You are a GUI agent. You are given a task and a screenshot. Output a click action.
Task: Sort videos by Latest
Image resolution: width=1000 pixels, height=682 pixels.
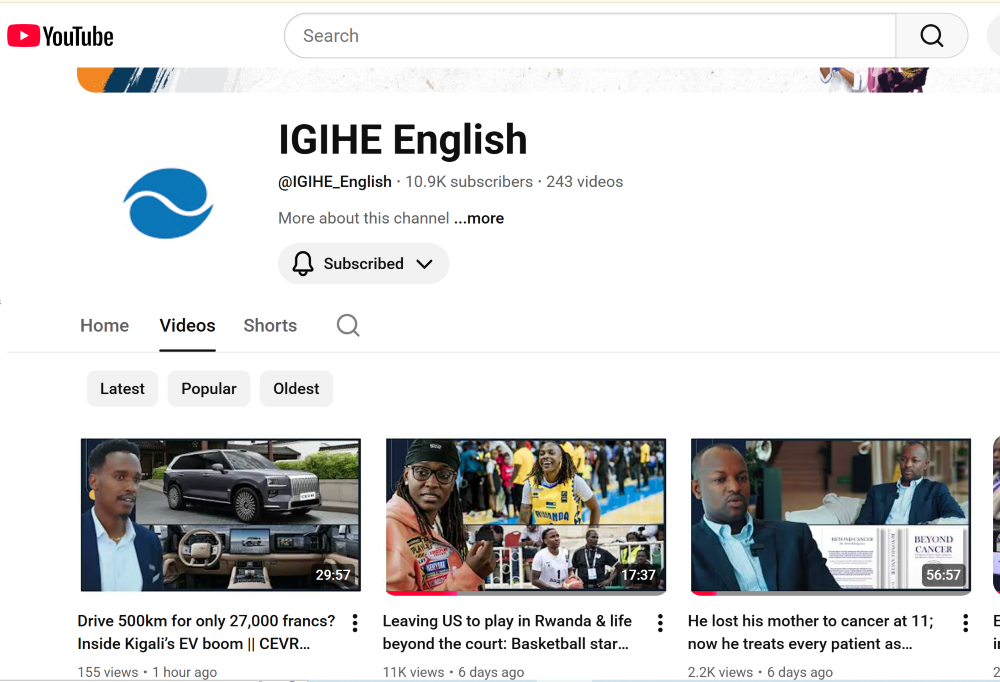(122, 389)
